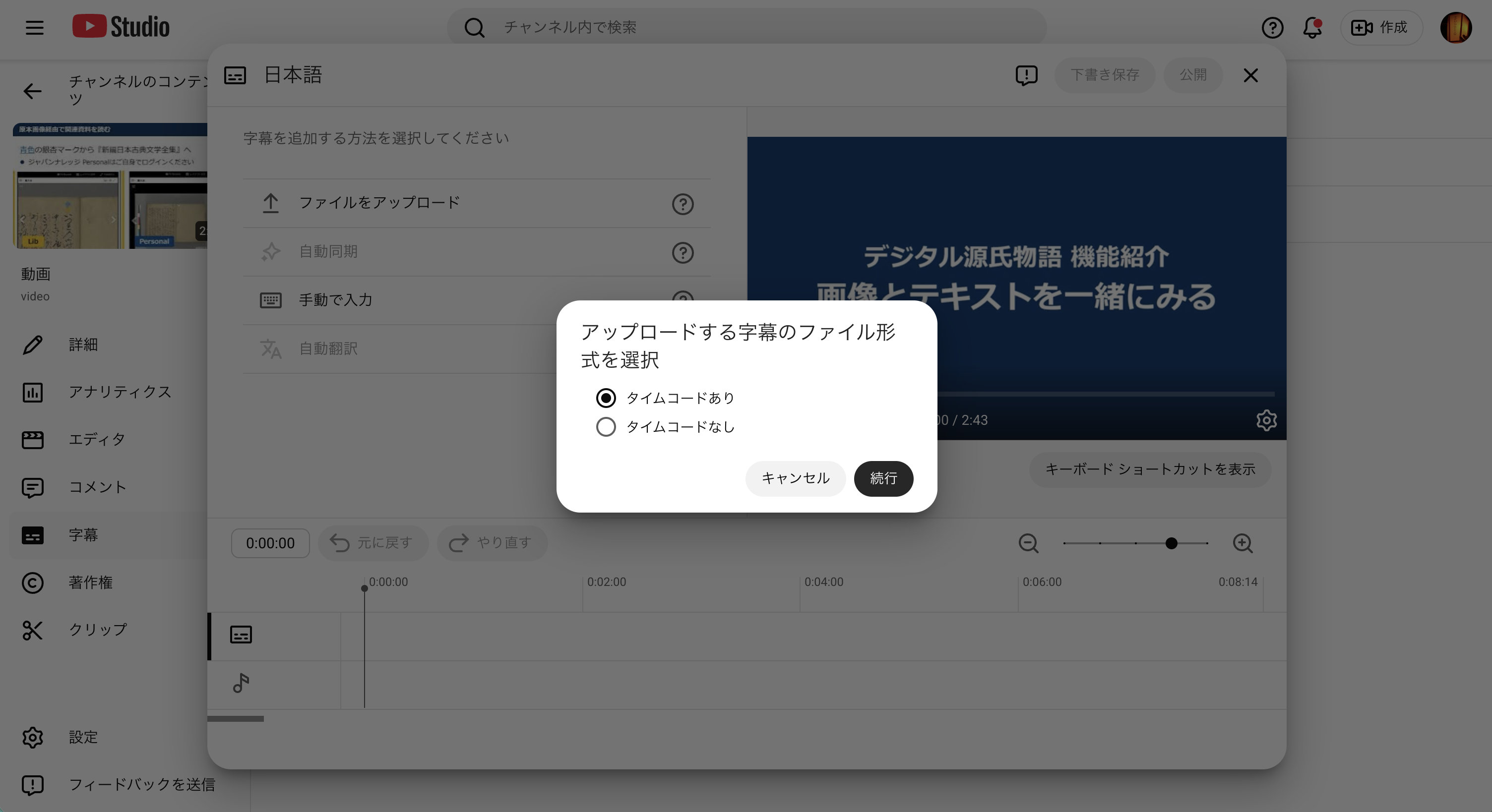Open the main navigation hamburger menu
This screenshot has width=1492, height=812.
coord(34,27)
